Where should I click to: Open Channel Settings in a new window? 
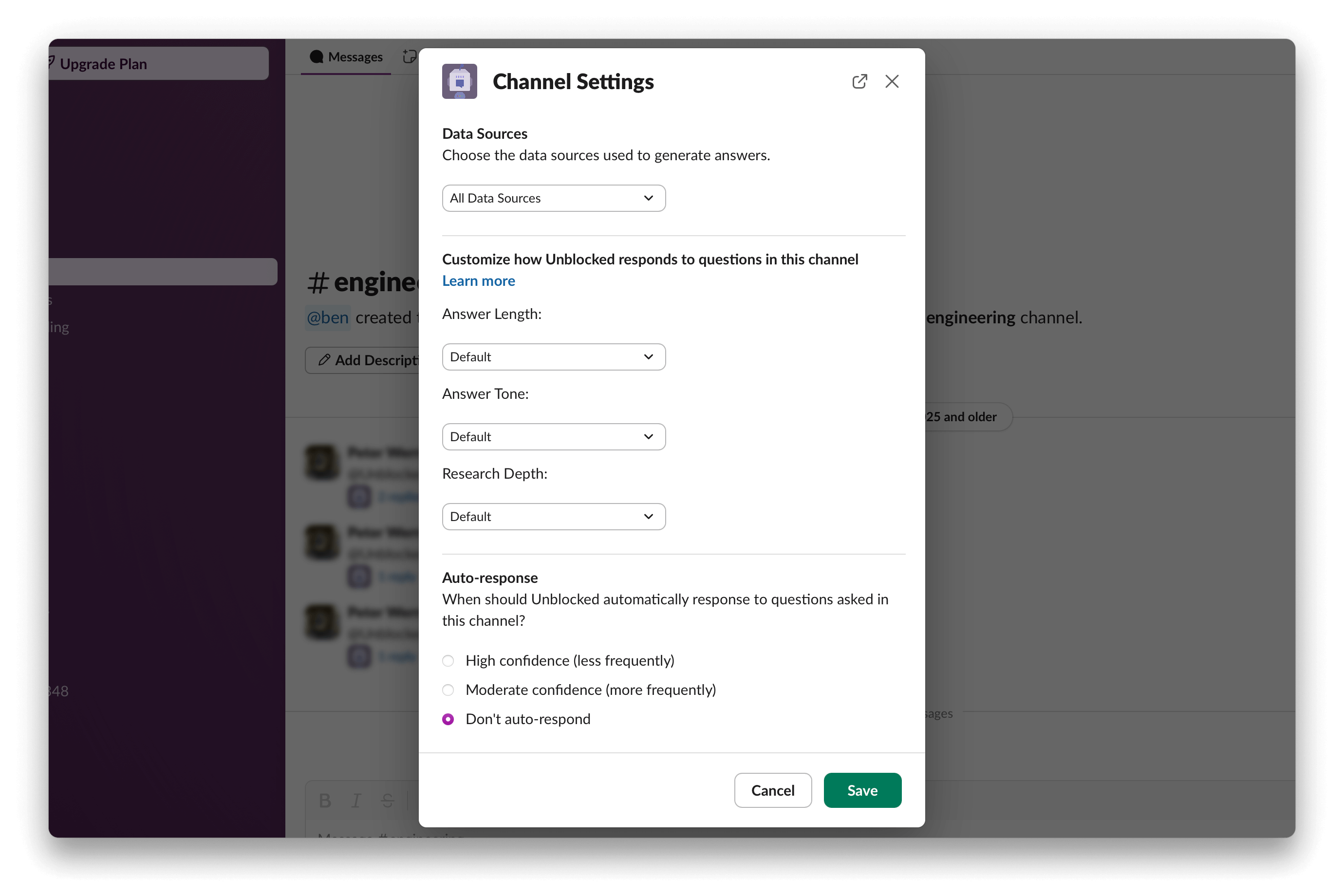859,82
